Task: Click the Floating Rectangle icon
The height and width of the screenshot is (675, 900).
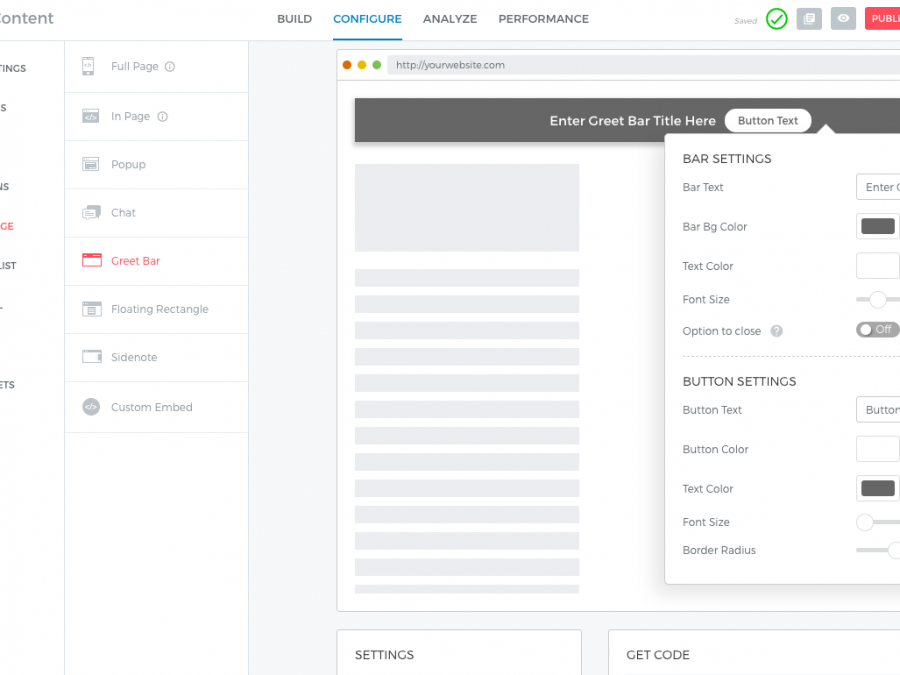Action: [x=91, y=309]
